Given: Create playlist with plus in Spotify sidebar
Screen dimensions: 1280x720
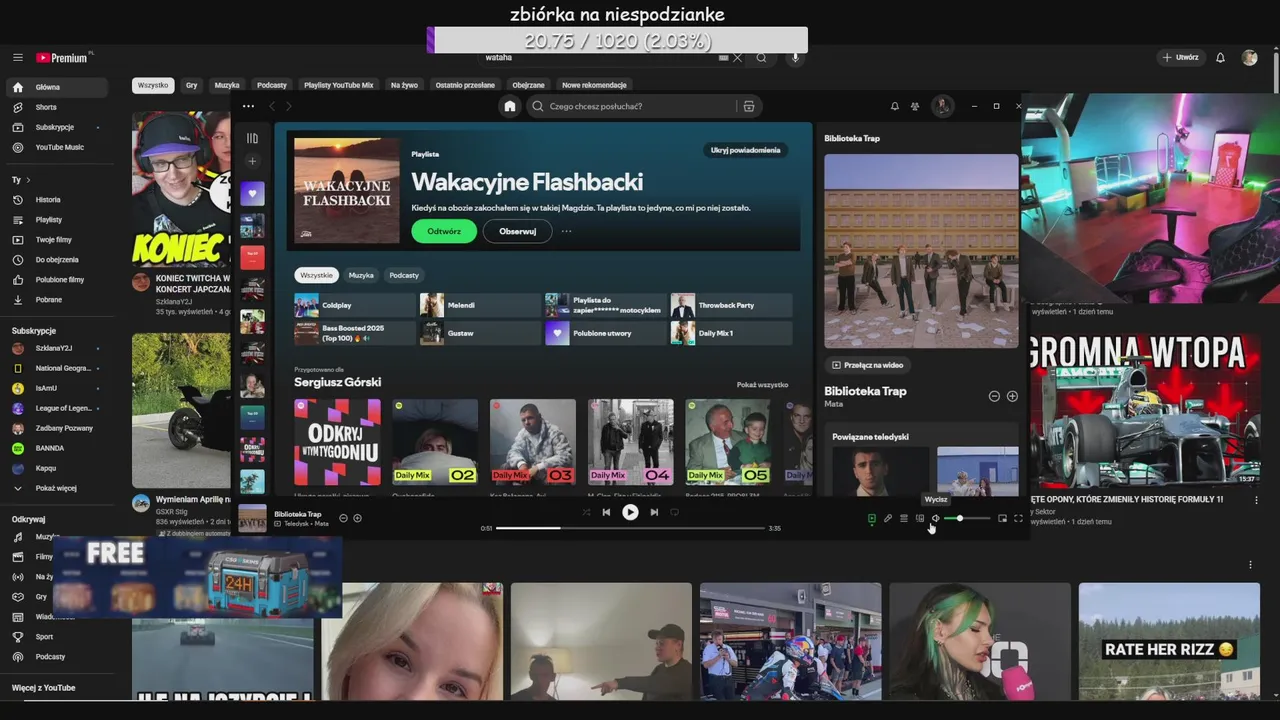Looking at the screenshot, I should (252, 161).
